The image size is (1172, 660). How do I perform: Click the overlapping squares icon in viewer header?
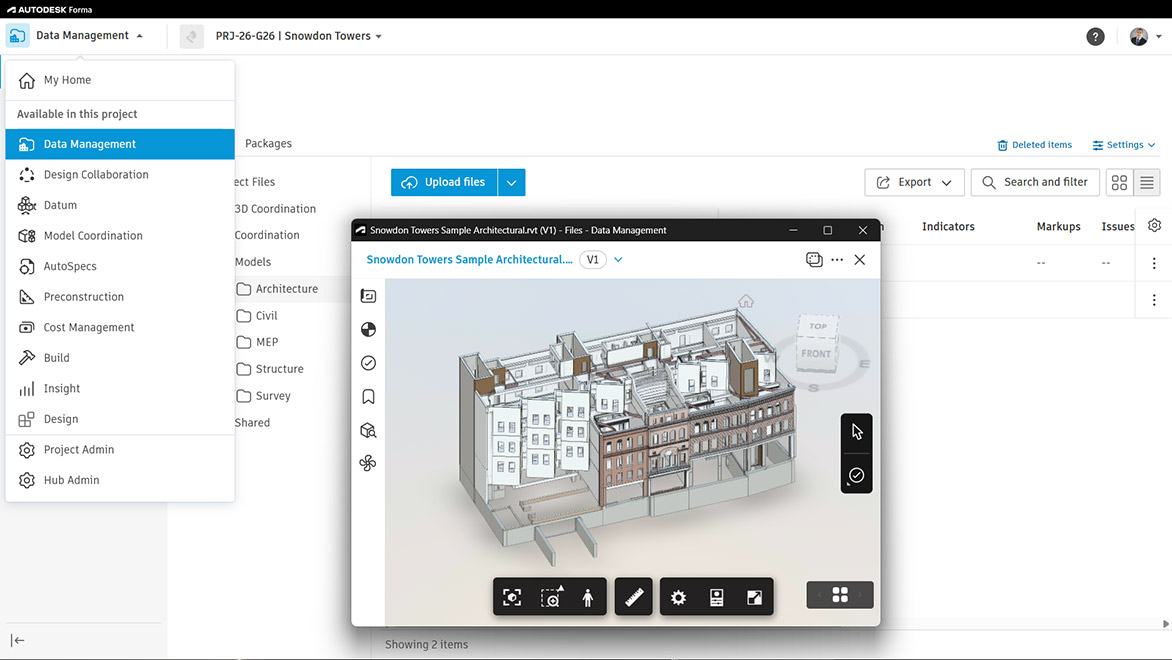coord(814,259)
